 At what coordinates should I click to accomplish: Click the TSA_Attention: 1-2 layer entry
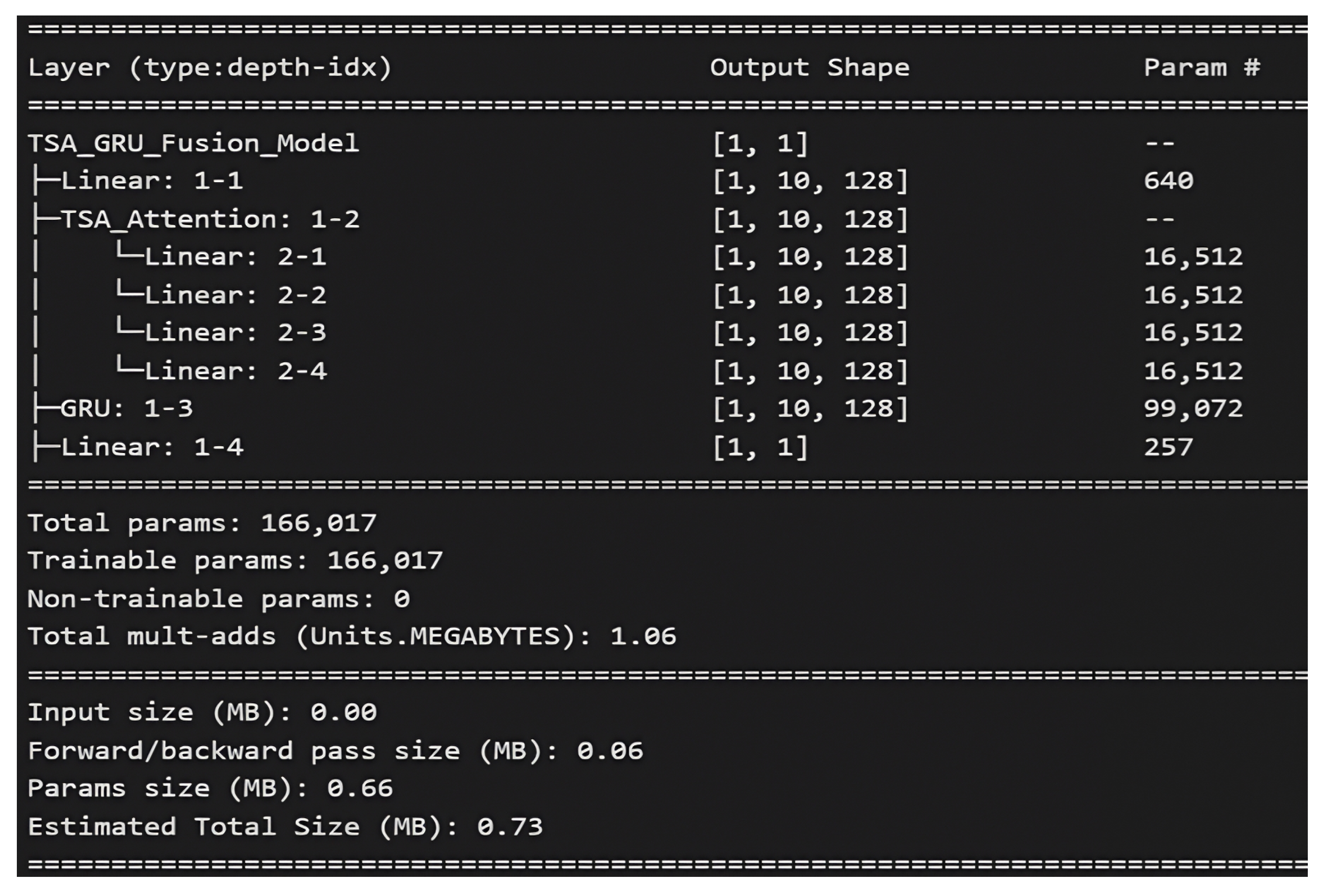click(209, 219)
